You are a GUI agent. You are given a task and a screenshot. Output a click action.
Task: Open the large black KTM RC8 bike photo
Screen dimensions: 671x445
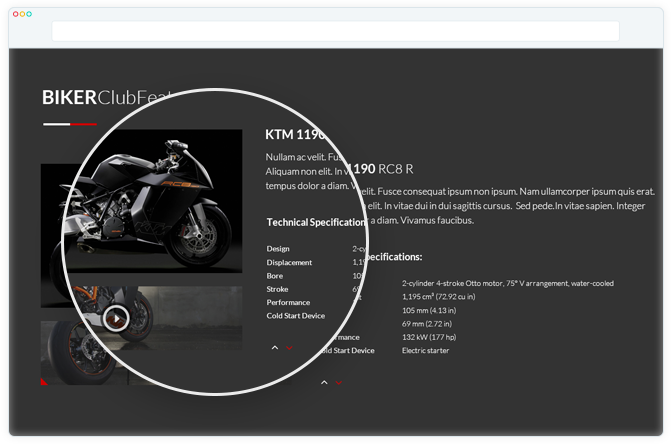154,201
